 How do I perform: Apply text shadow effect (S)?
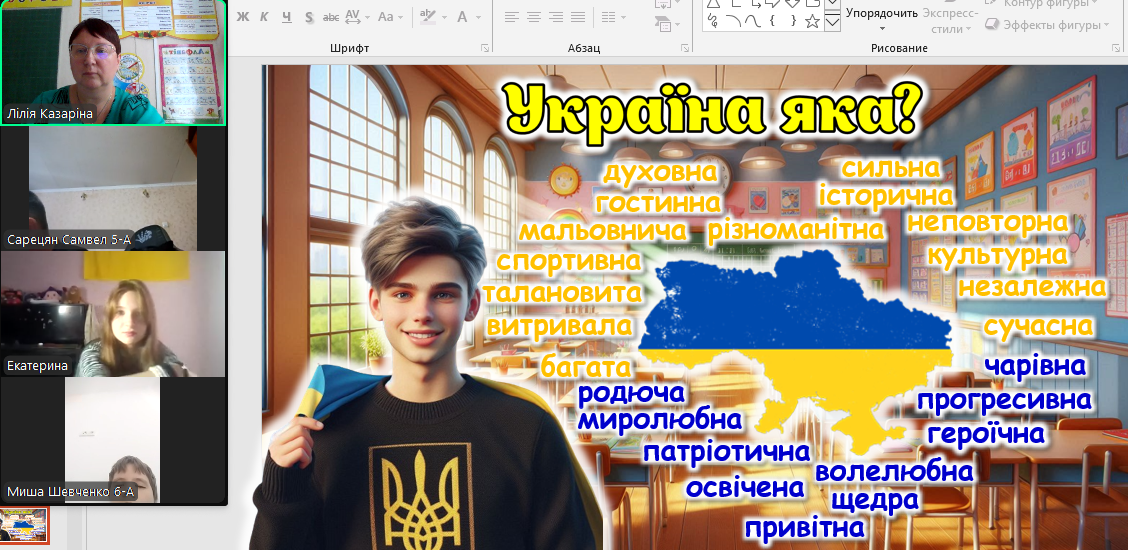click(309, 17)
